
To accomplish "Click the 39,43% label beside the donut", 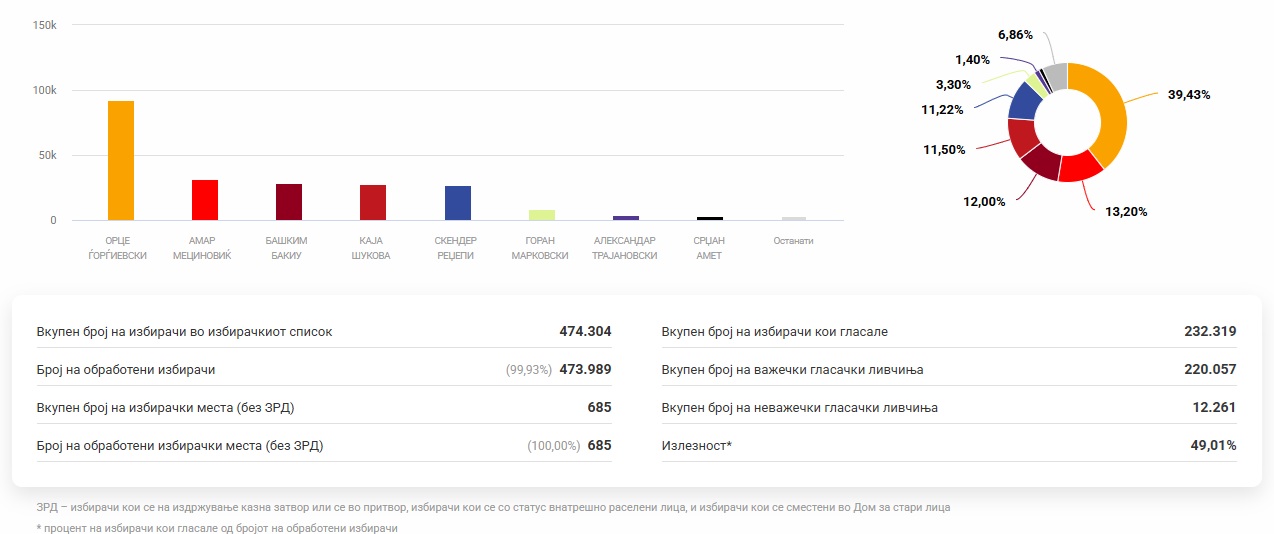I will tap(1188, 95).
